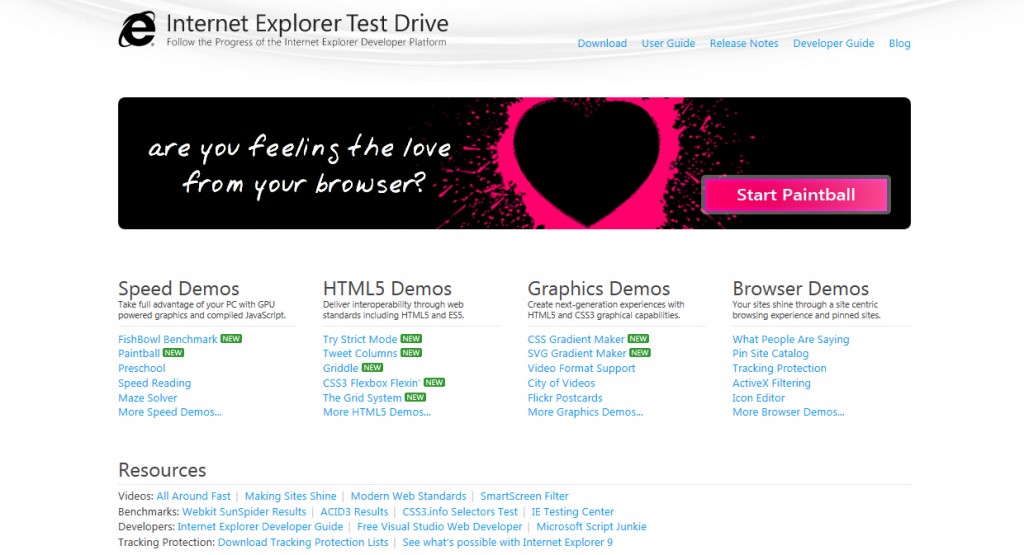Launch the City of Videos demo
1024x555 pixels.
562,383
